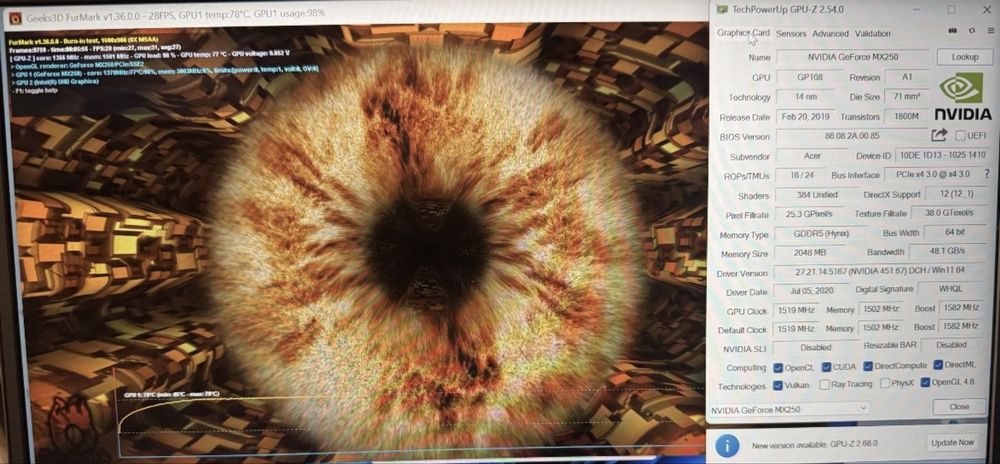Viewport: 1000px width, 464px height.
Task: Click the Driver Date value Jul 05, 2020
Action: (x=811, y=291)
